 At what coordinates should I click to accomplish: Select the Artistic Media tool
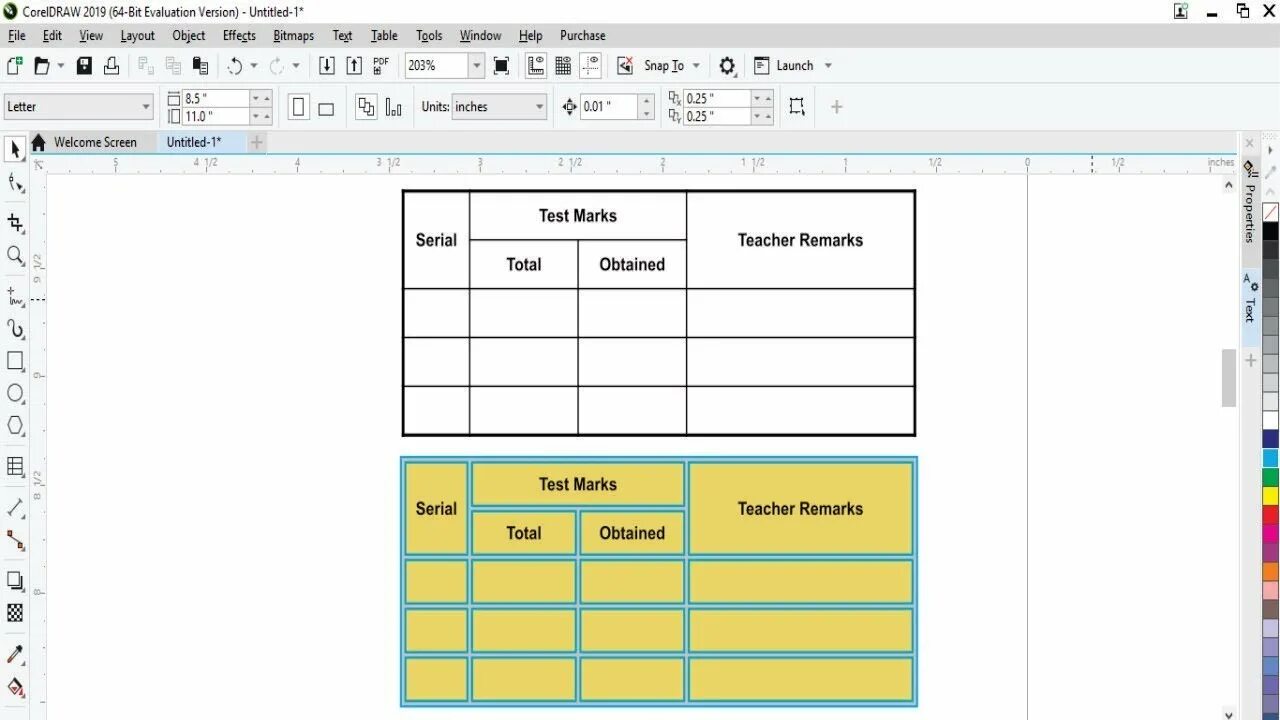coord(15,329)
